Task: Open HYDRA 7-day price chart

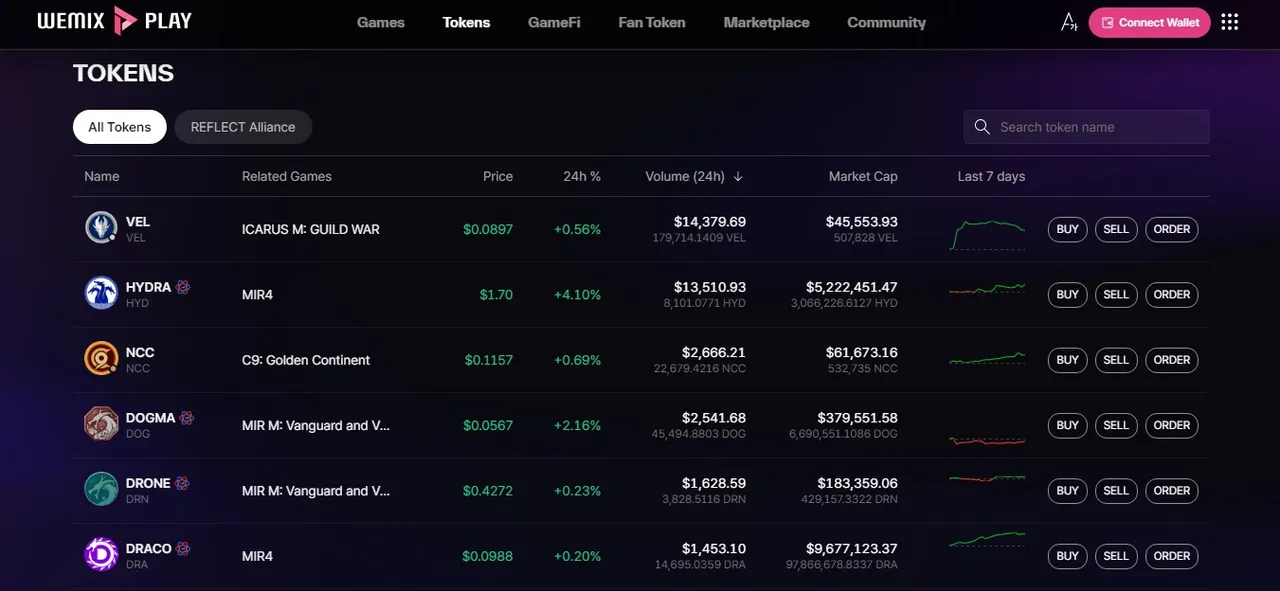Action: pos(987,290)
